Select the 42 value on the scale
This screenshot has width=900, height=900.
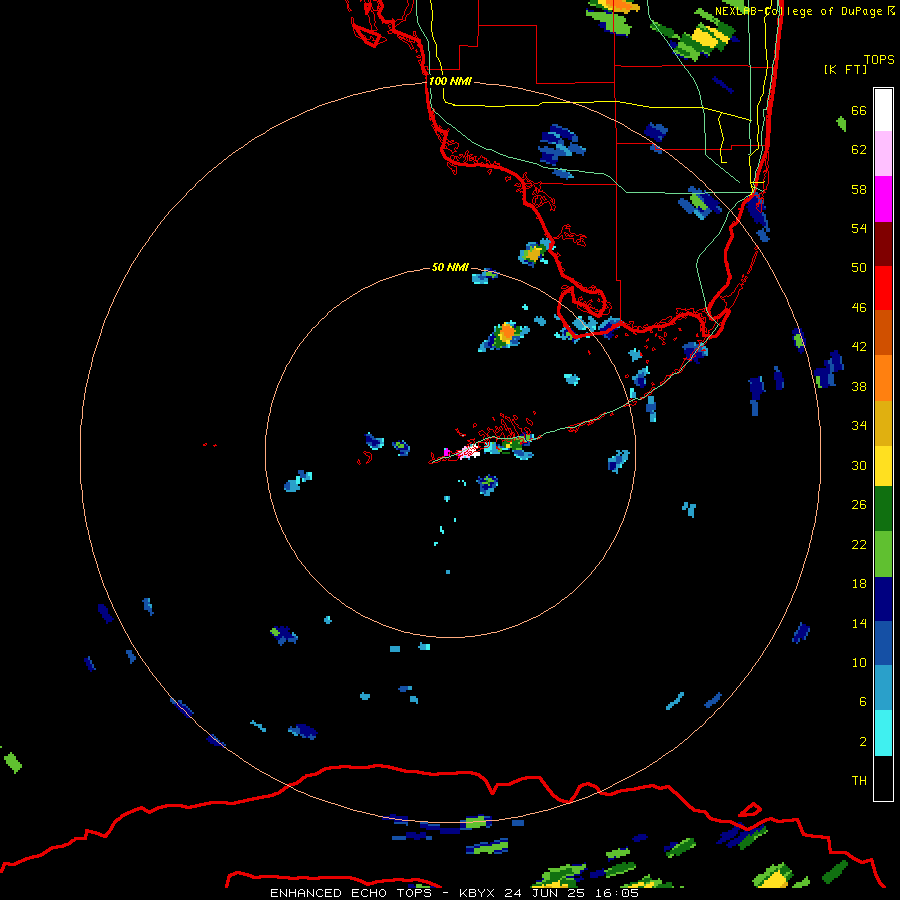coord(859,347)
